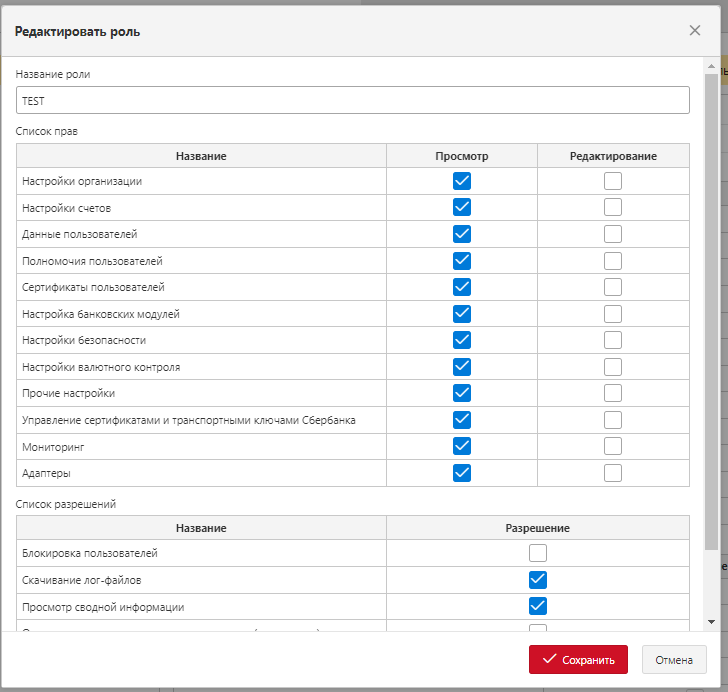The width and height of the screenshot is (728, 692).
Task: Select the Адаптеры row label
Action: pyautogui.click(x=46, y=473)
